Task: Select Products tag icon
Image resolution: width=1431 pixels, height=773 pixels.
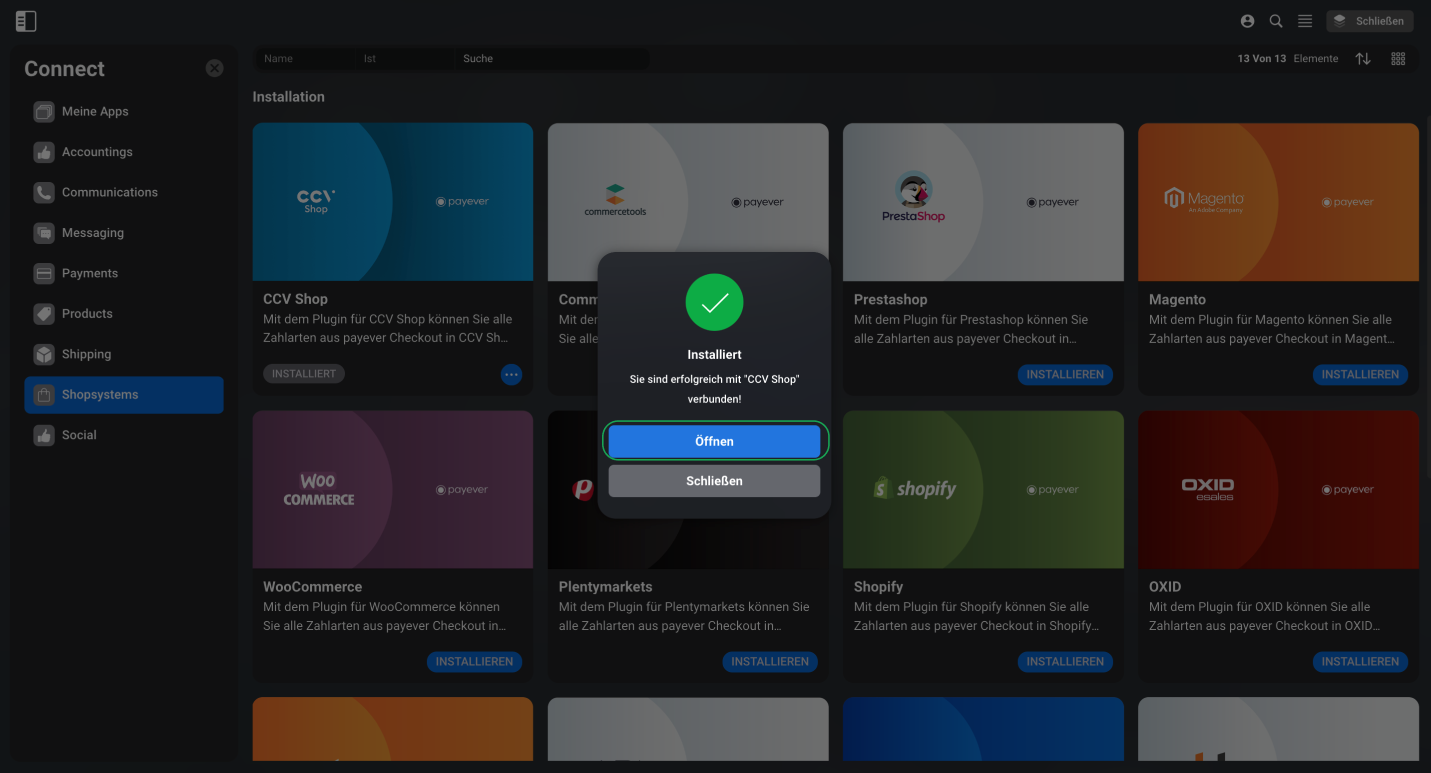Action: click(x=43, y=314)
